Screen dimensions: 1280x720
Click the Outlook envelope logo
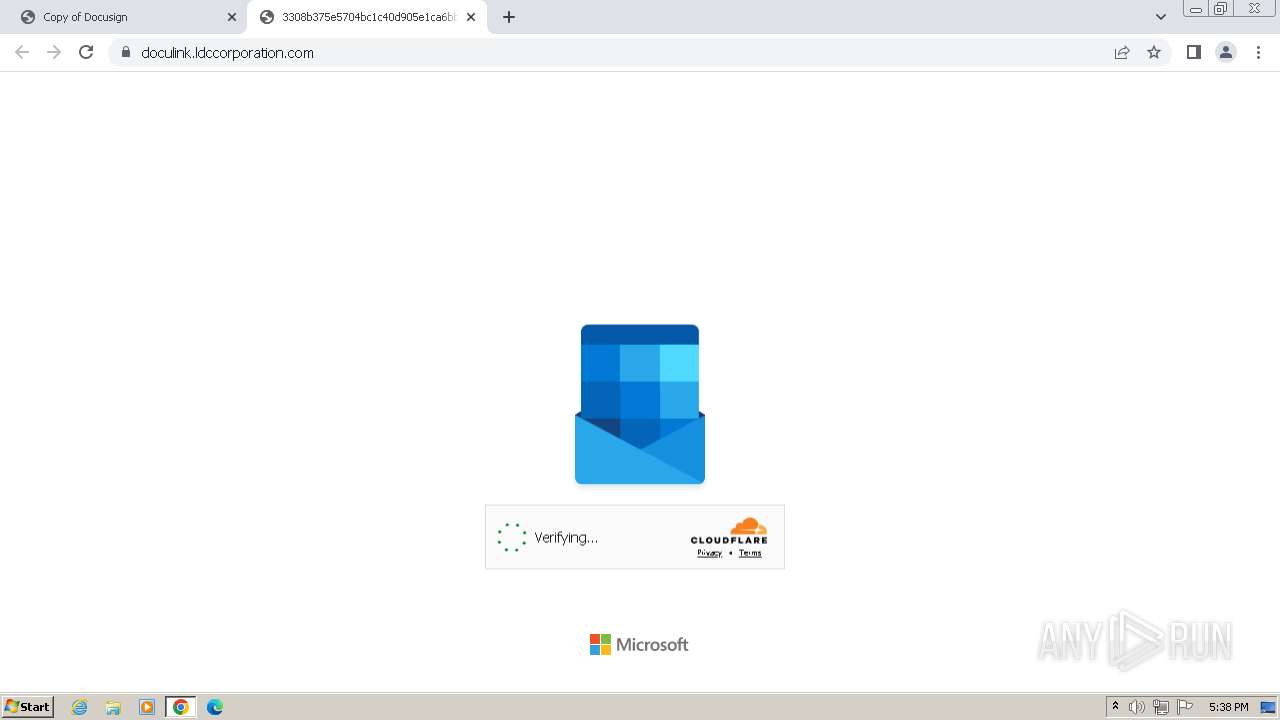pos(640,404)
